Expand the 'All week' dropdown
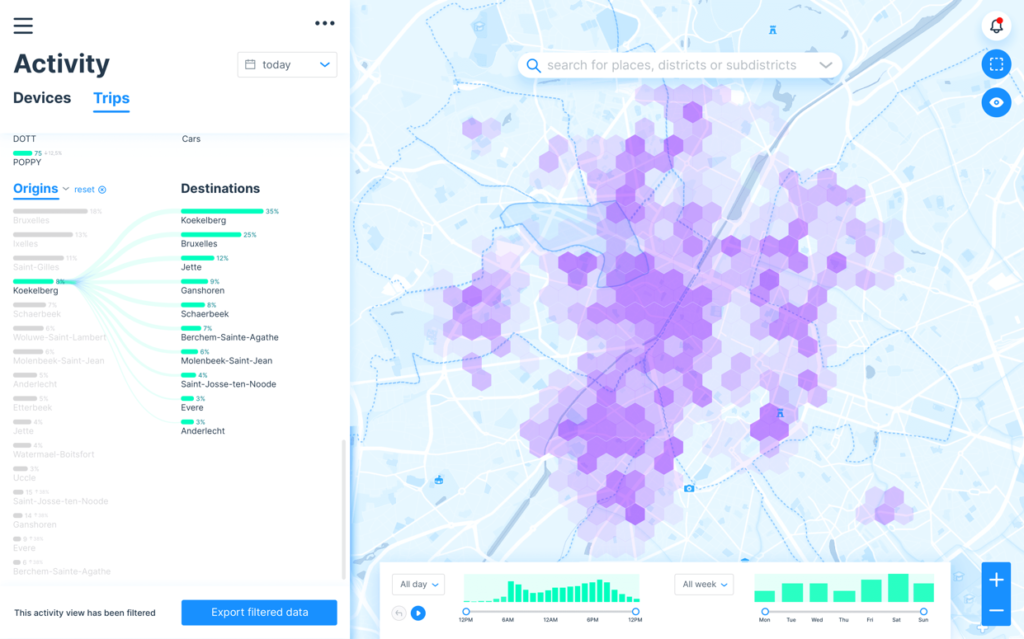Image resolution: width=1024 pixels, height=639 pixels. [x=704, y=584]
